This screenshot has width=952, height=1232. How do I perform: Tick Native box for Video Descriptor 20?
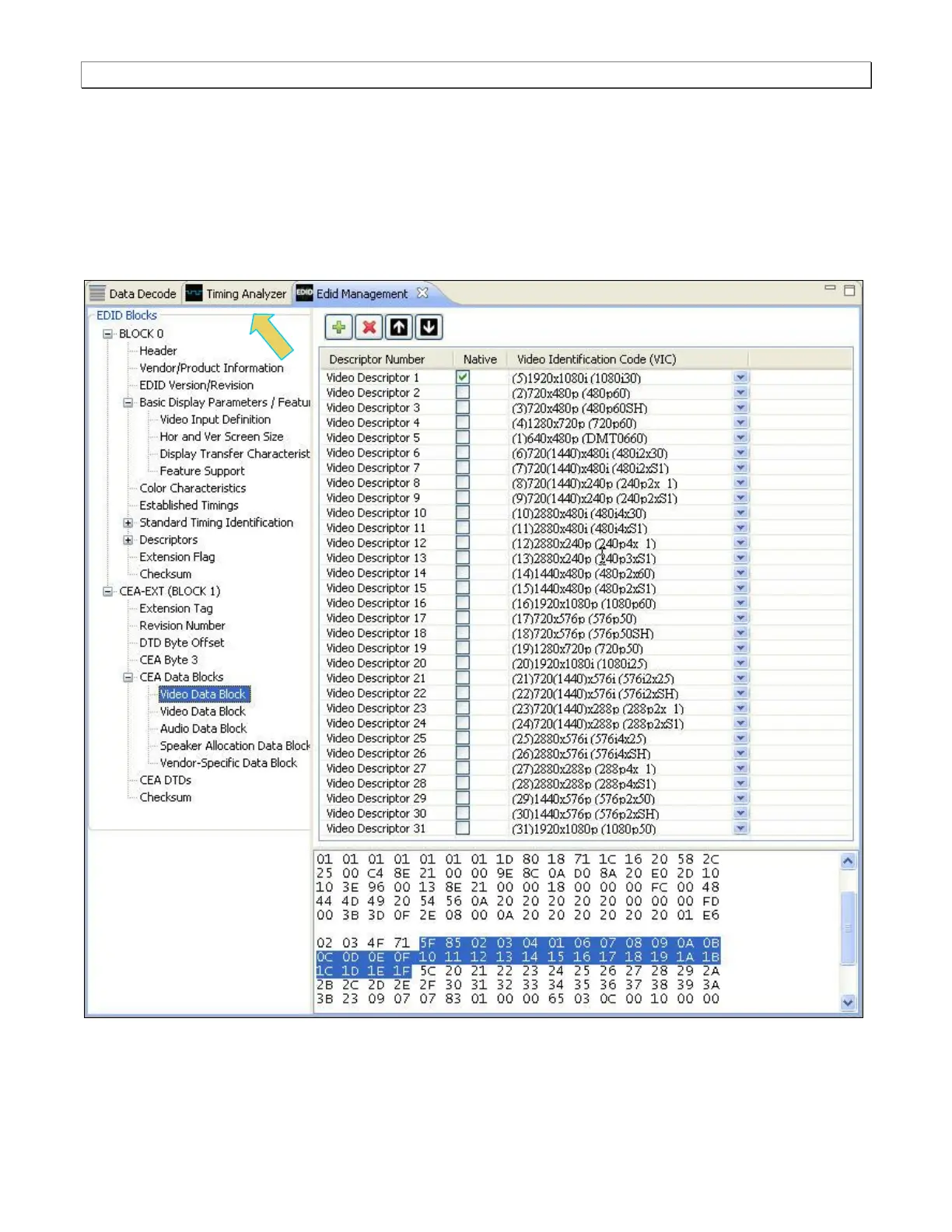click(463, 663)
